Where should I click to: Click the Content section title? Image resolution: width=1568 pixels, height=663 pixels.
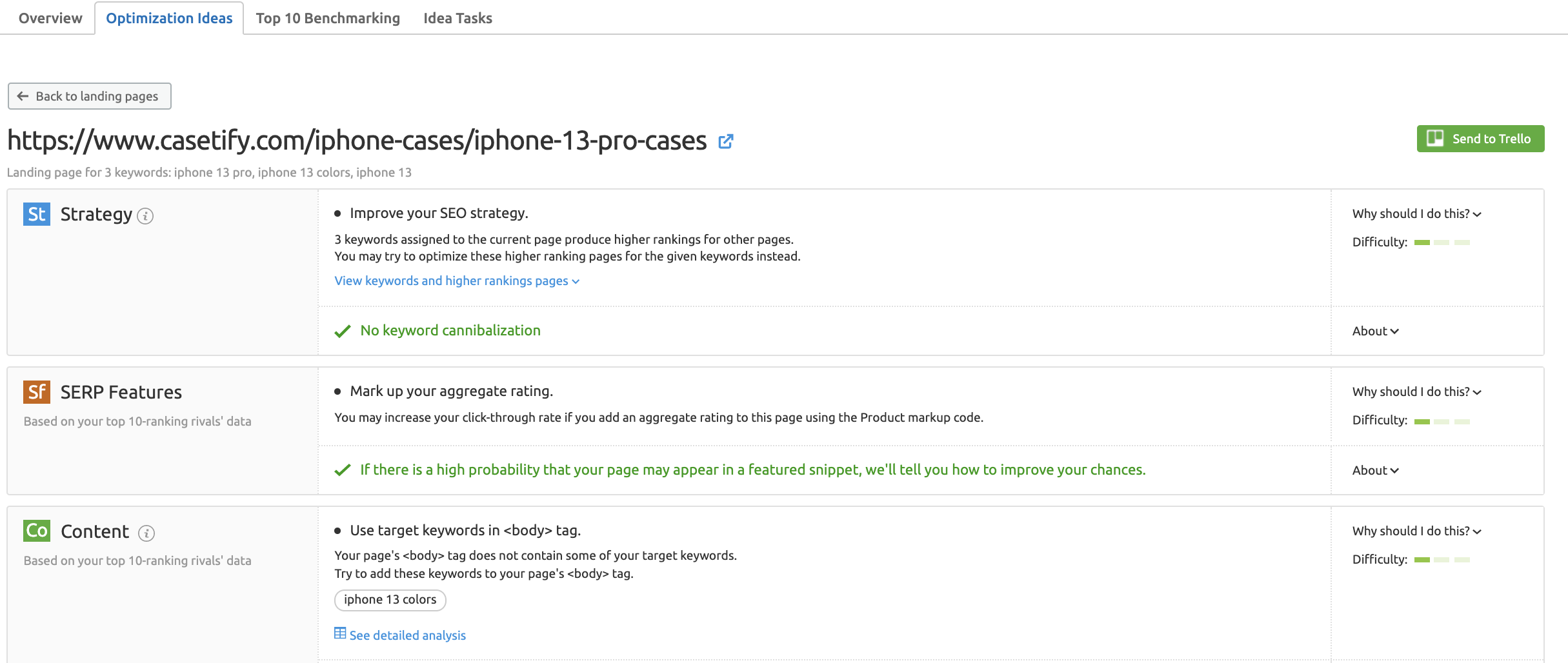pos(95,531)
